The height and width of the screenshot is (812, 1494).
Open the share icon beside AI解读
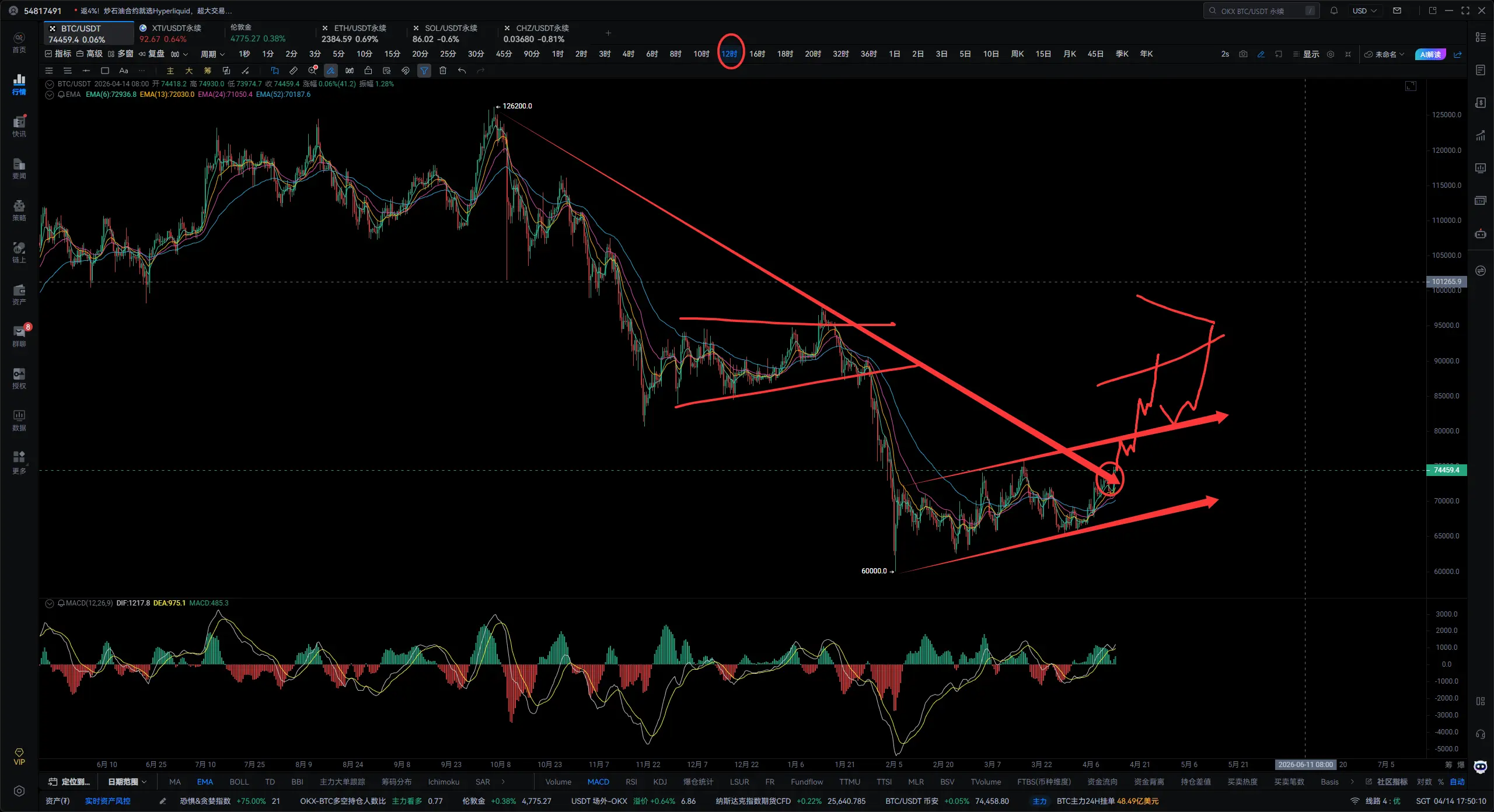coord(1458,54)
